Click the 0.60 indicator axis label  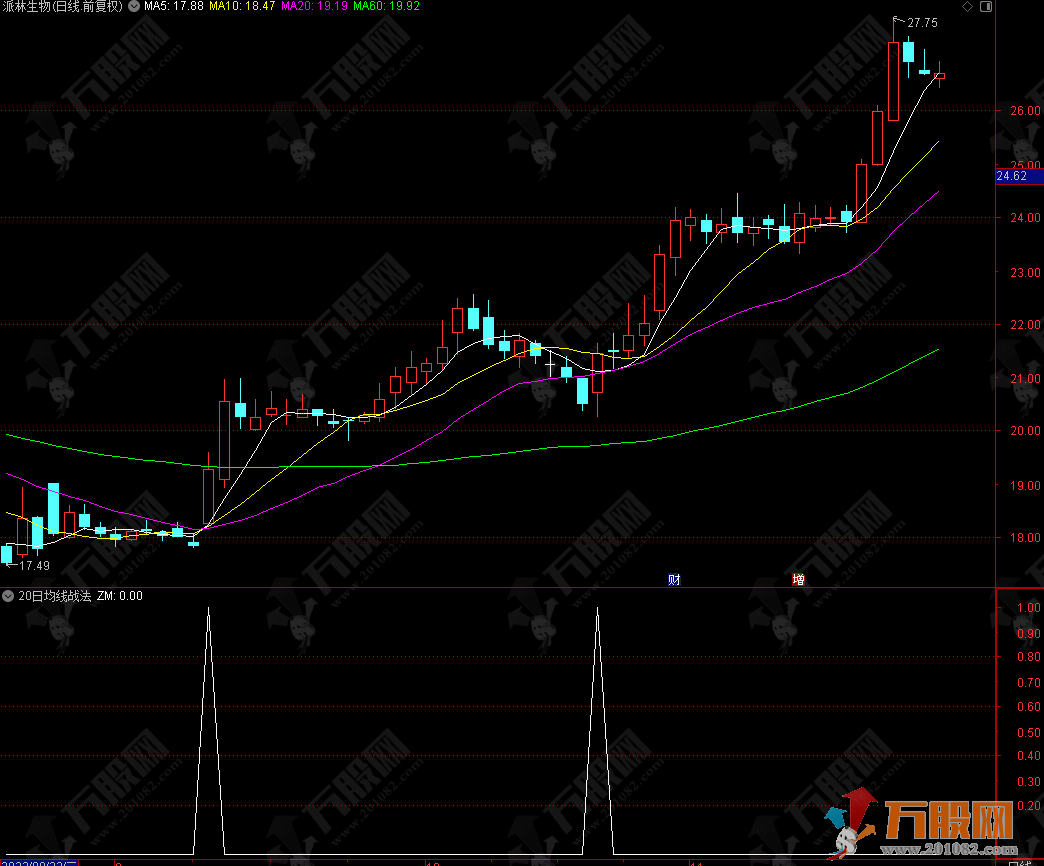(x=1029, y=706)
